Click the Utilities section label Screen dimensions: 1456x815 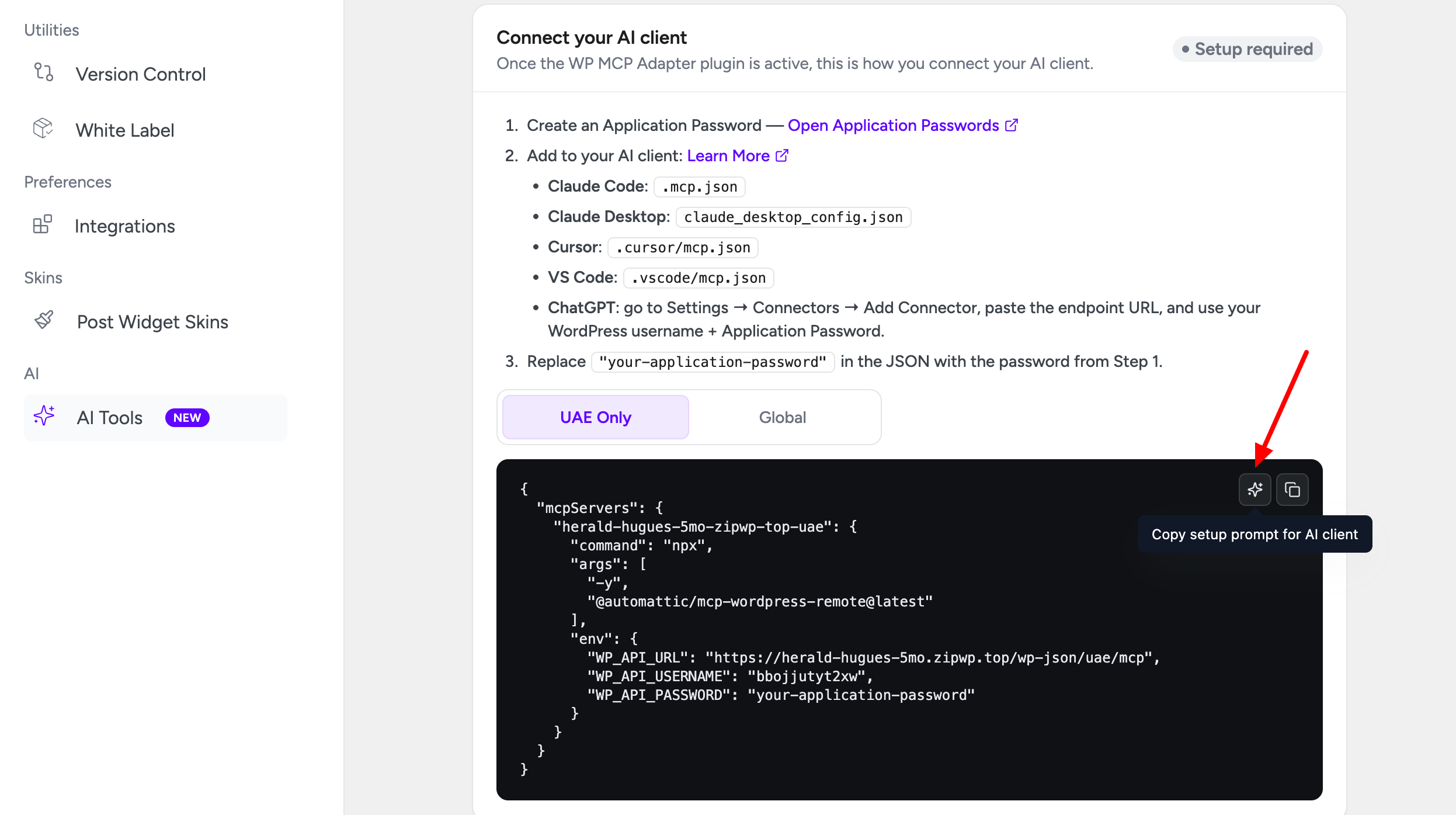51,30
